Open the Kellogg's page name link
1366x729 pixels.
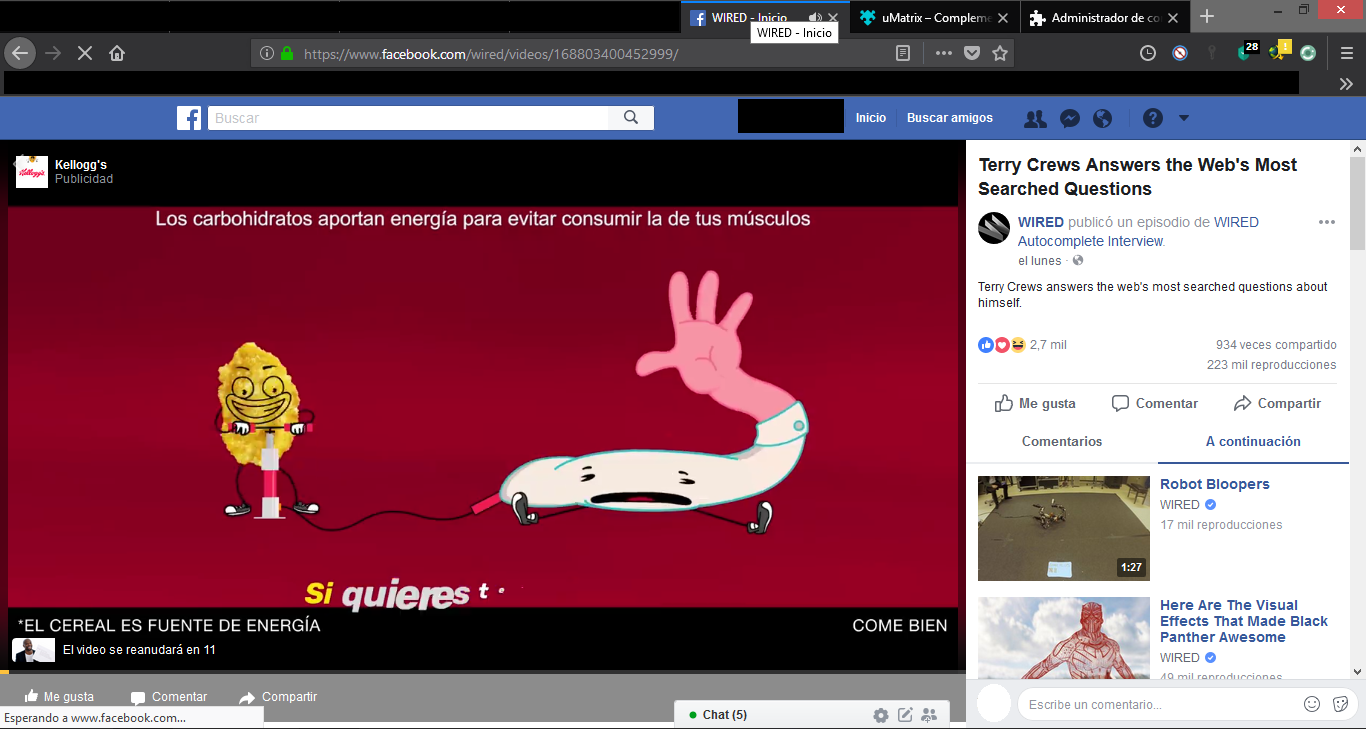point(81,165)
